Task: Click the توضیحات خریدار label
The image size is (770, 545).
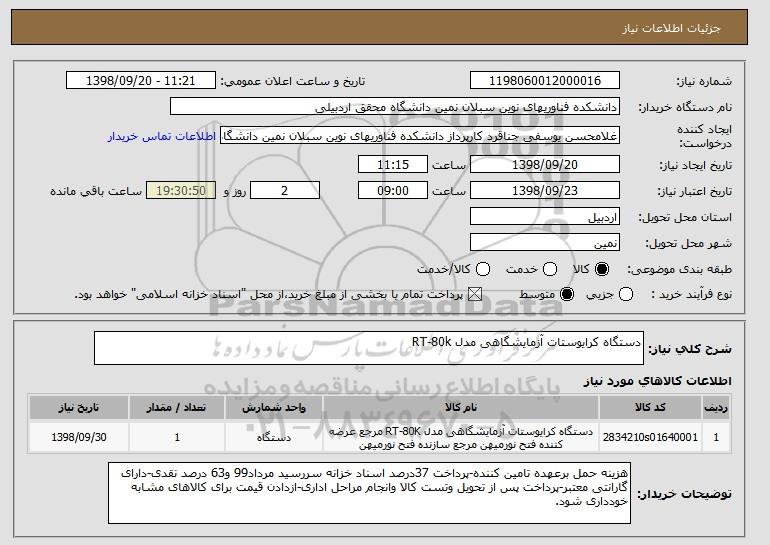Action: [x=685, y=493]
